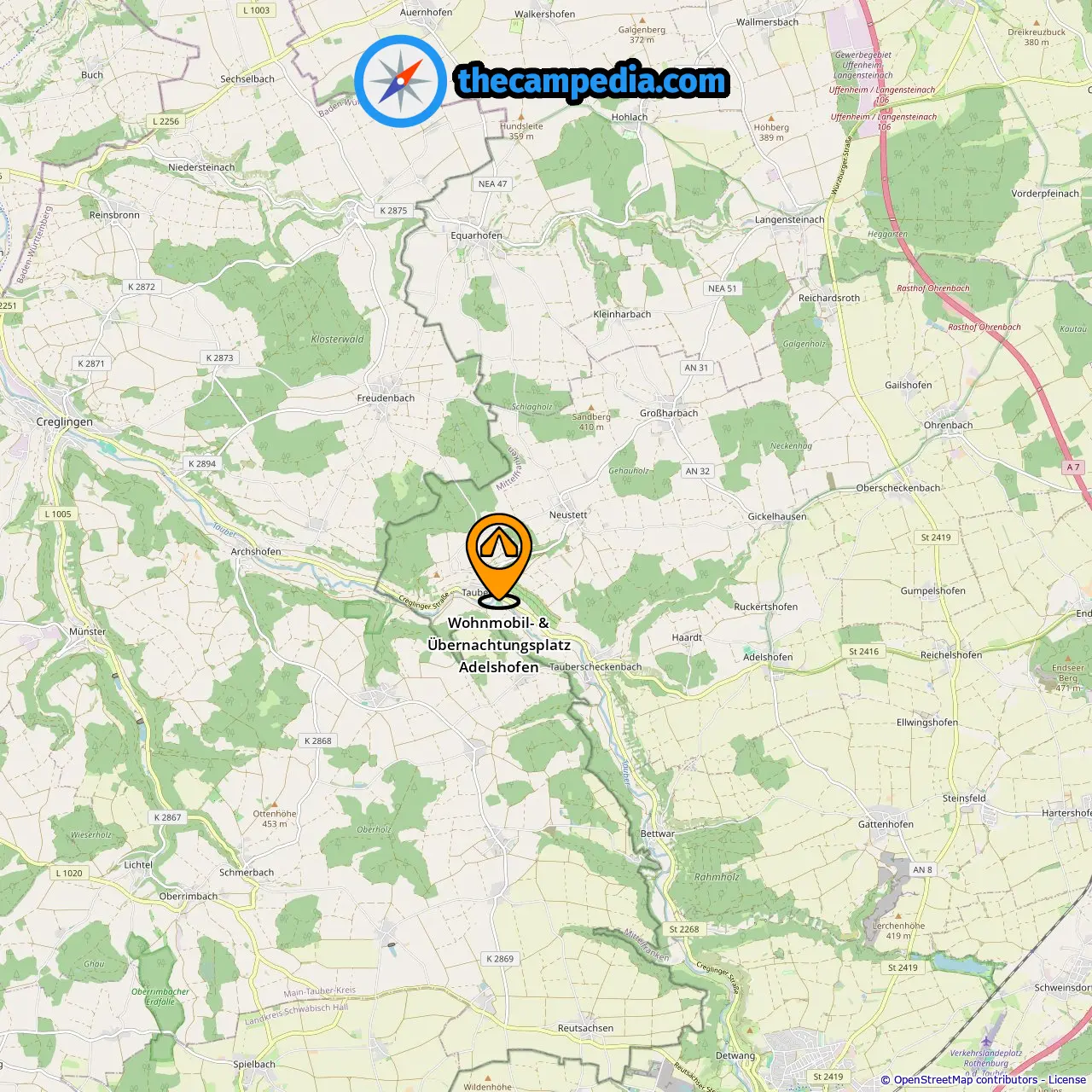Viewport: 1092px width, 1092px height.
Task: Click the Creglingen town label
Action: (x=65, y=421)
